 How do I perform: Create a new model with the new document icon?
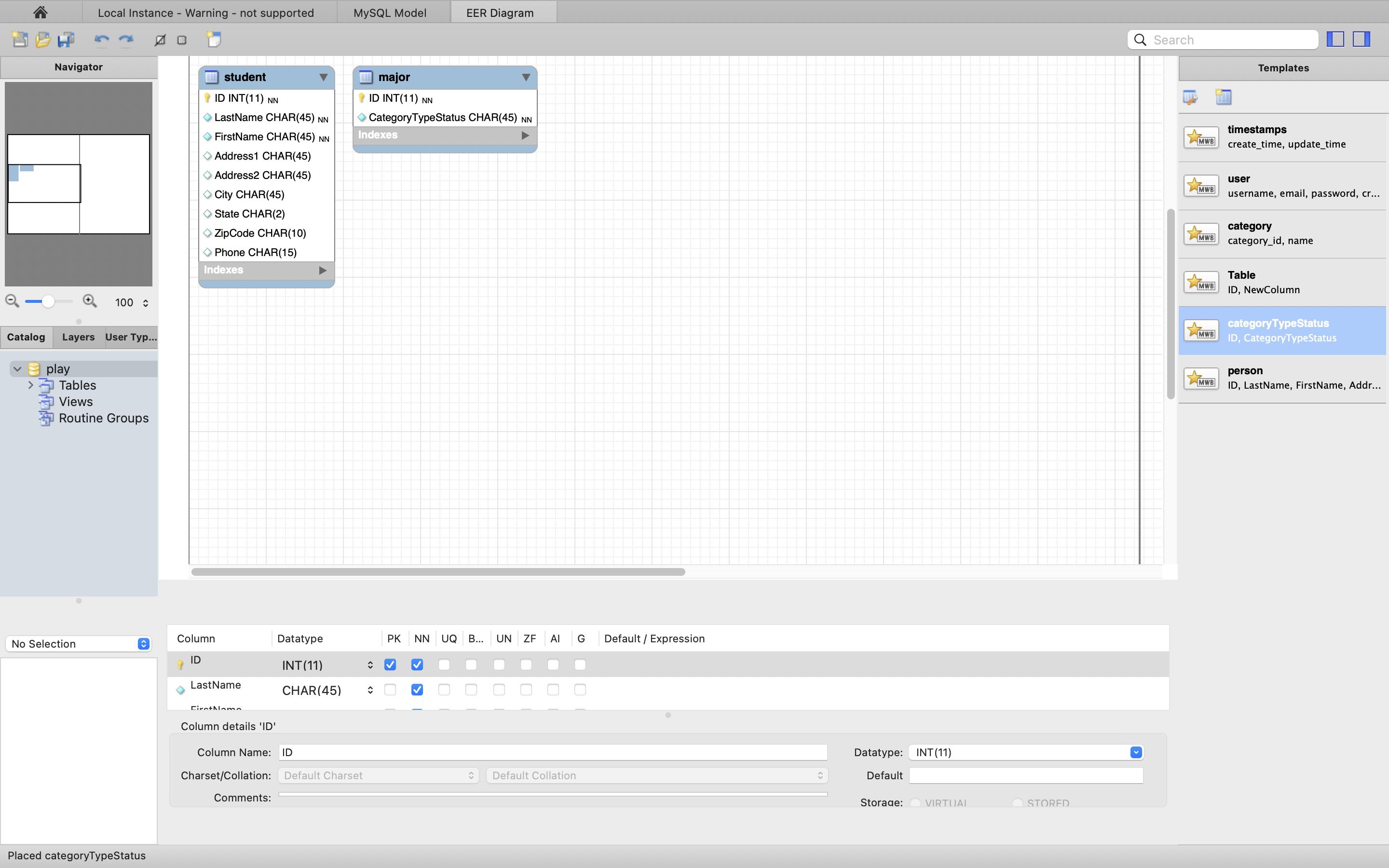[19, 39]
